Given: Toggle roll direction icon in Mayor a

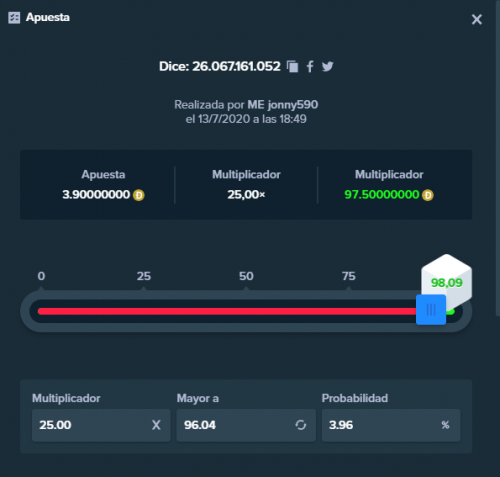Looking at the screenshot, I should [300, 425].
